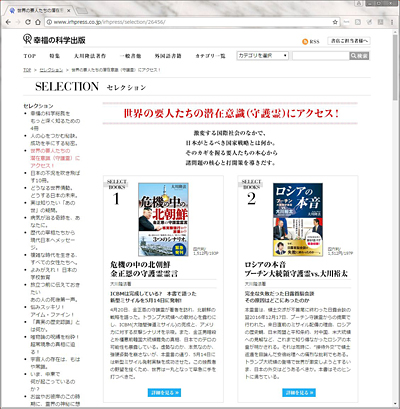The image size is (400, 409).
Task: Open sidebar link 実は知りたい「あの世」の疑問
Action: 53,206
